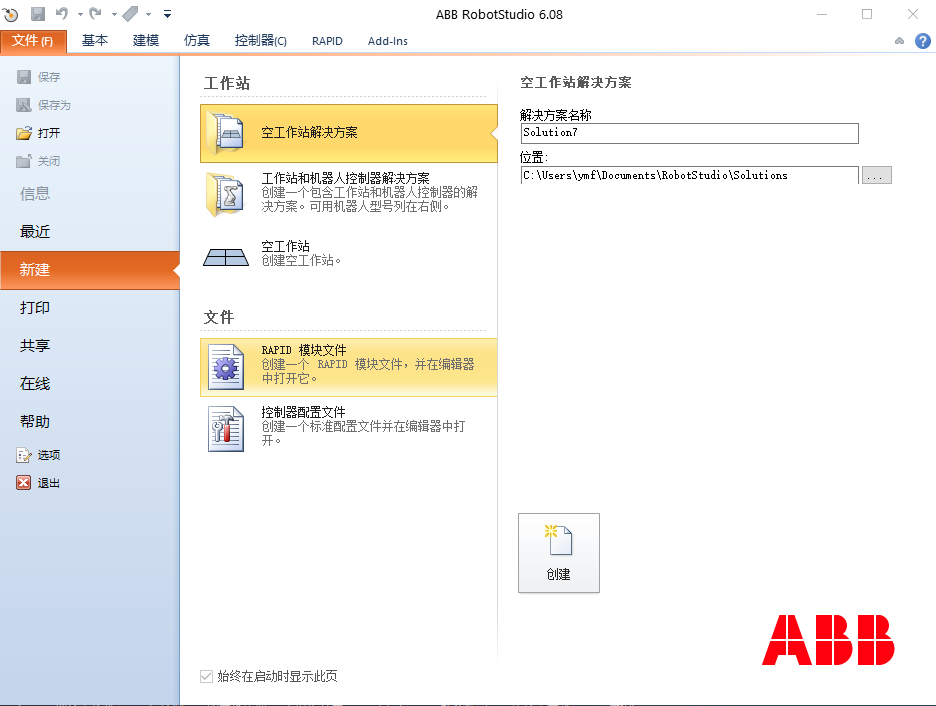Switch to the Add-Ins ribbon tab
The width and height of the screenshot is (936, 706).
(x=387, y=41)
